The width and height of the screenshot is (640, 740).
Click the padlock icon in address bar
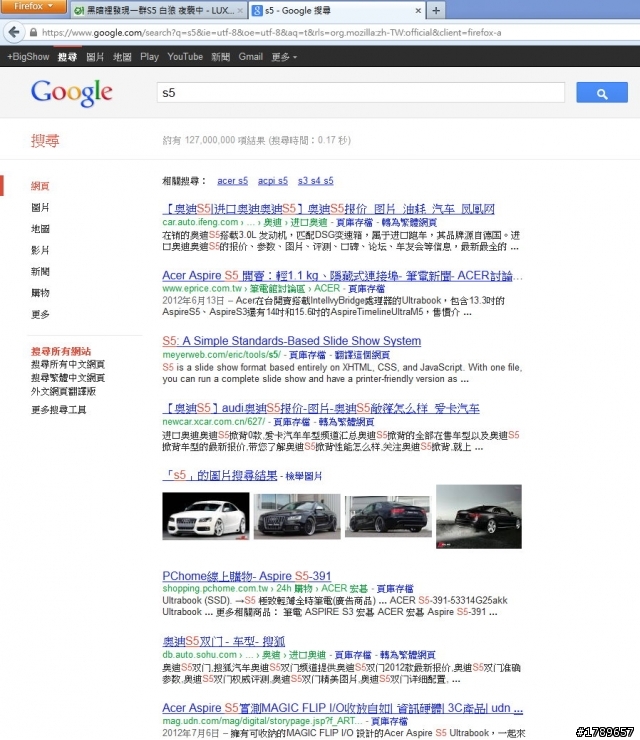coord(34,33)
